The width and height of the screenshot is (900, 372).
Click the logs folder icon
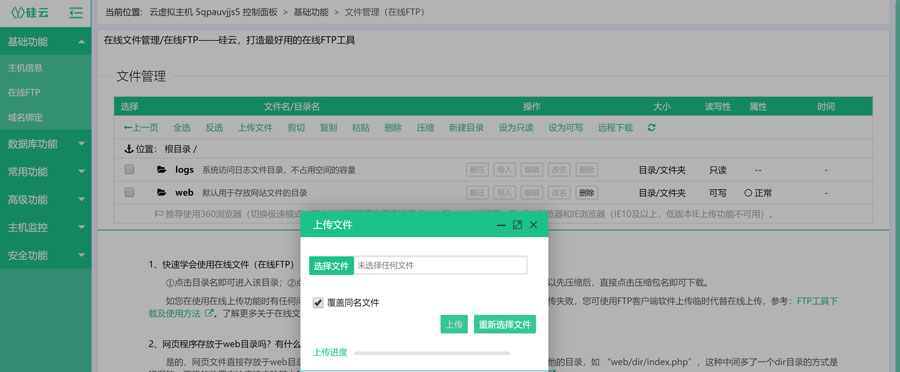click(162, 170)
